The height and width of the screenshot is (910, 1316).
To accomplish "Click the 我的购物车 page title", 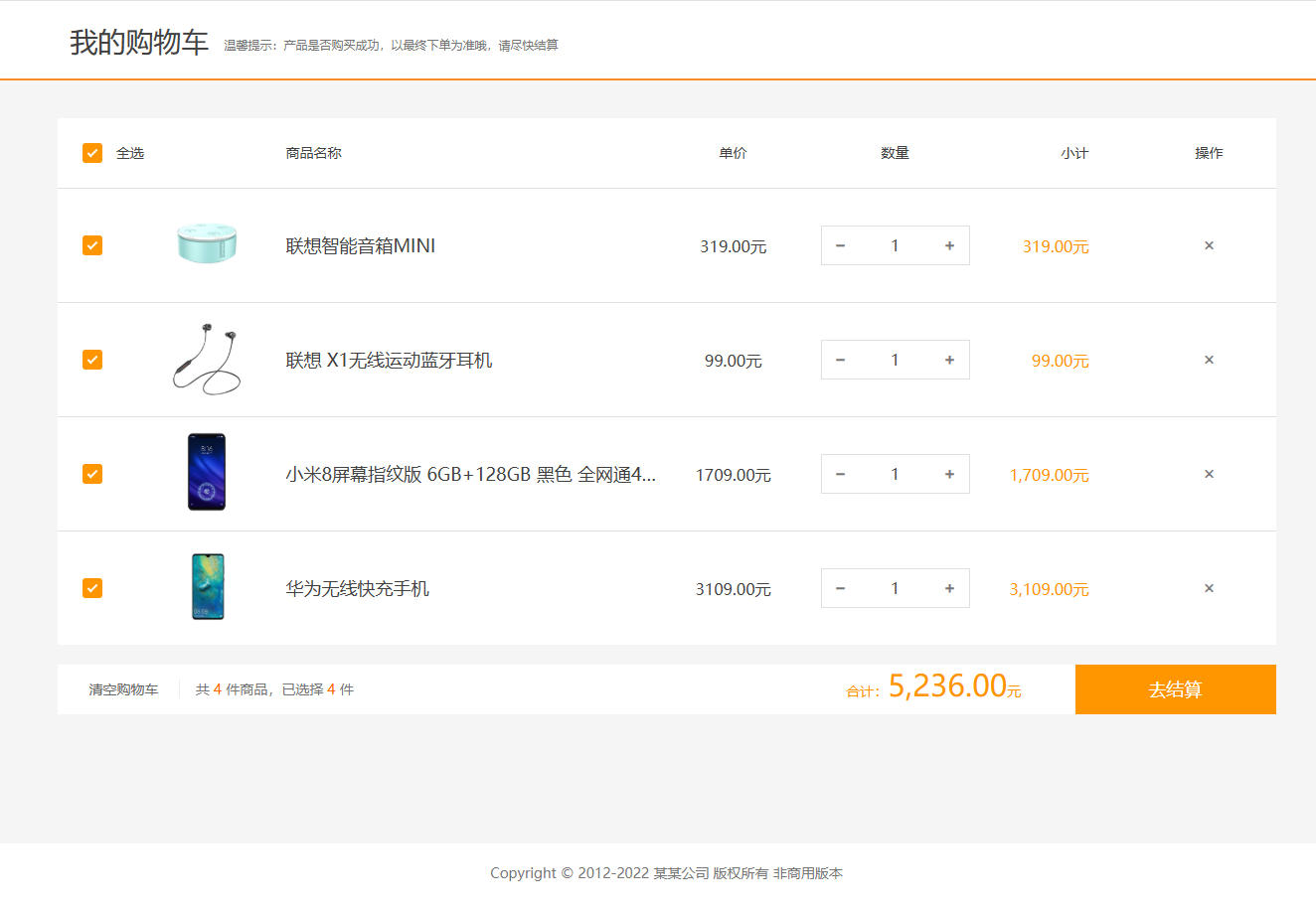I will coord(139,43).
